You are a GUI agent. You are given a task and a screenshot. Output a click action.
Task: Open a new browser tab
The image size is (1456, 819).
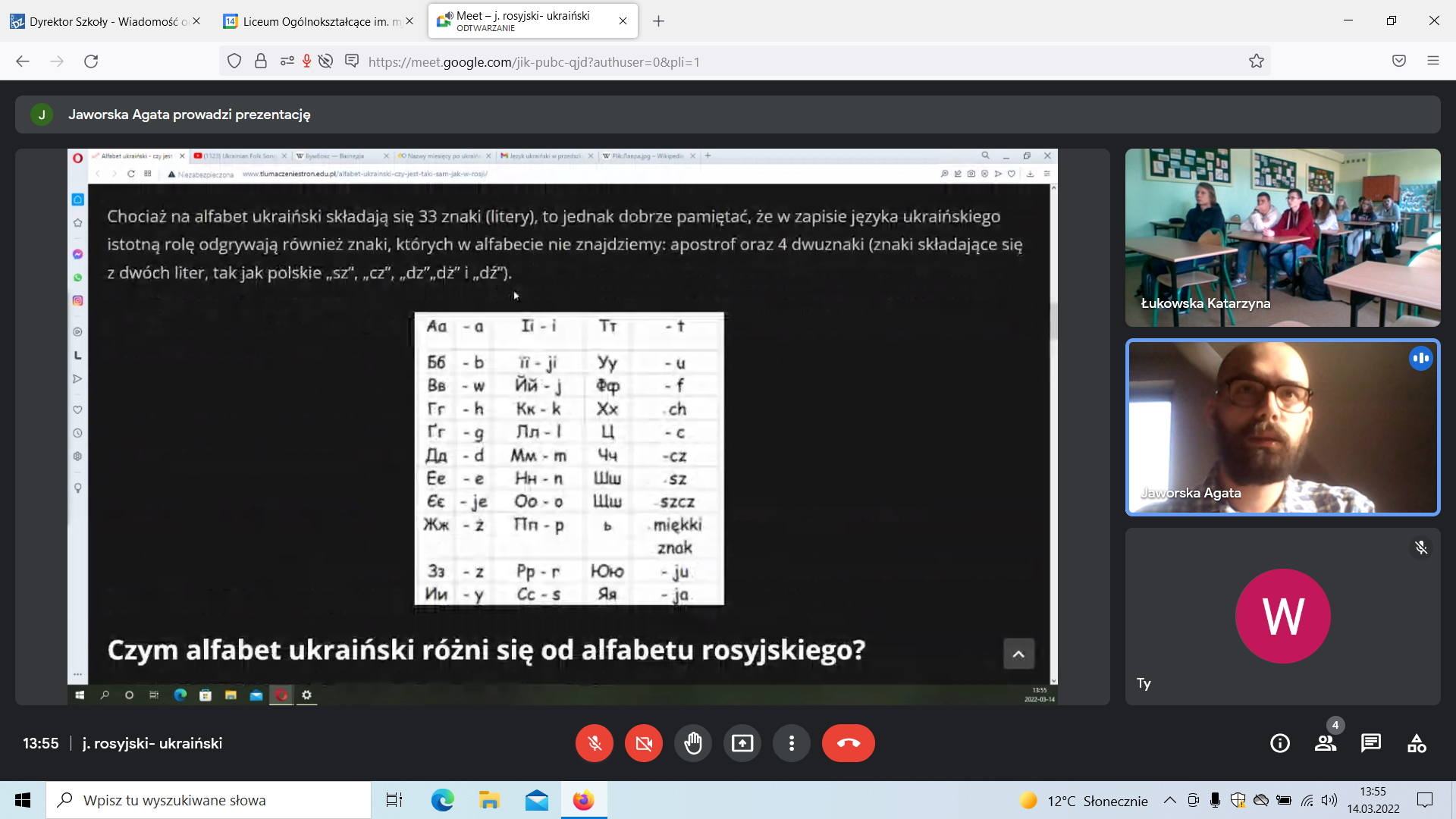pos(658,21)
